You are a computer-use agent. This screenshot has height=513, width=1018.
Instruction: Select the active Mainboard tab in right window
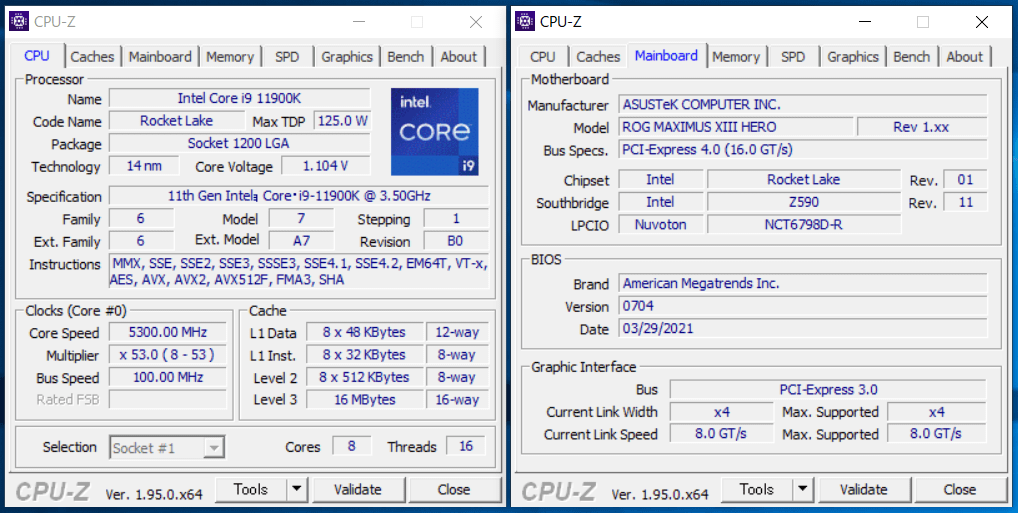[666, 56]
